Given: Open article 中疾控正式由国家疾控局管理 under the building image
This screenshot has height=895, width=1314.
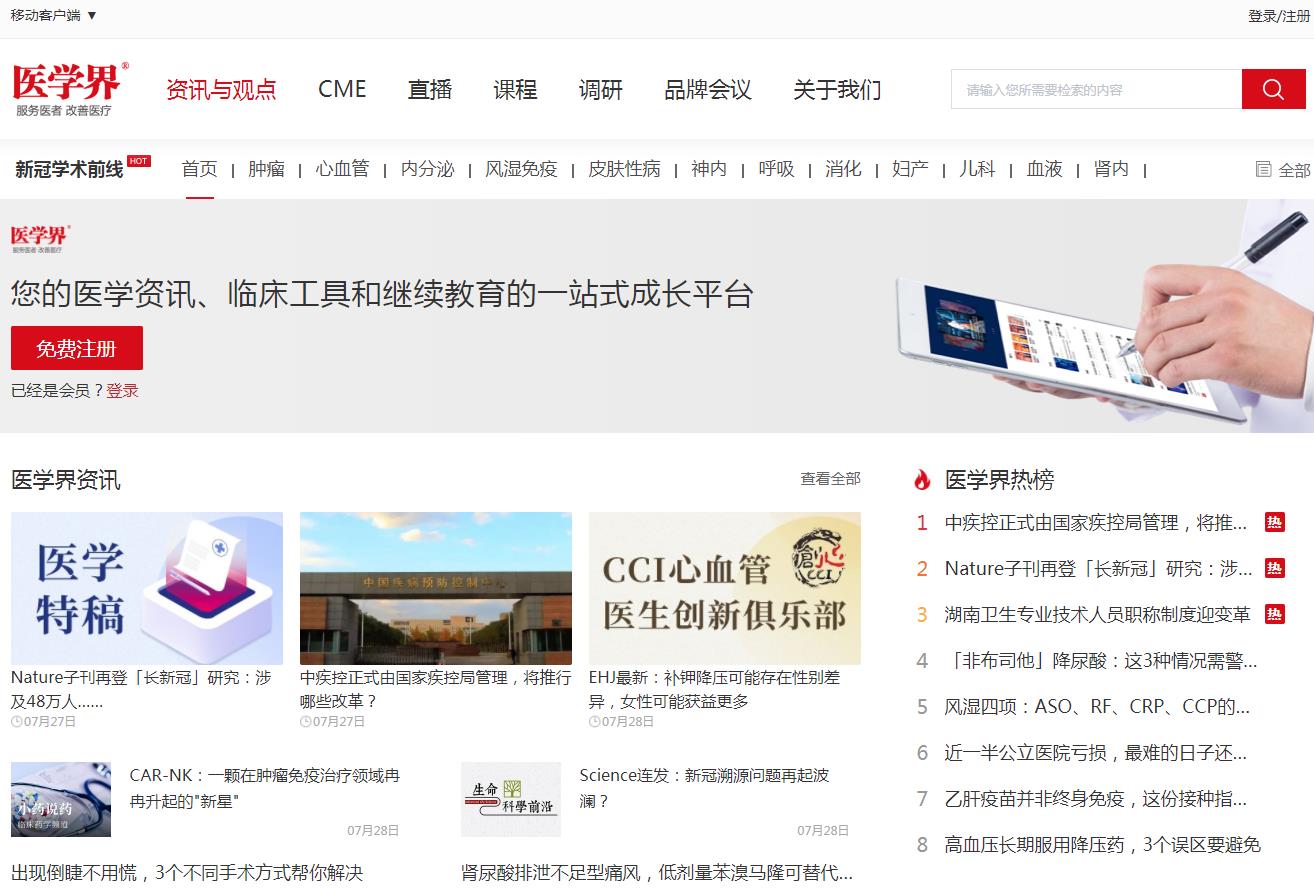Looking at the screenshot, I should click(436, 689).
